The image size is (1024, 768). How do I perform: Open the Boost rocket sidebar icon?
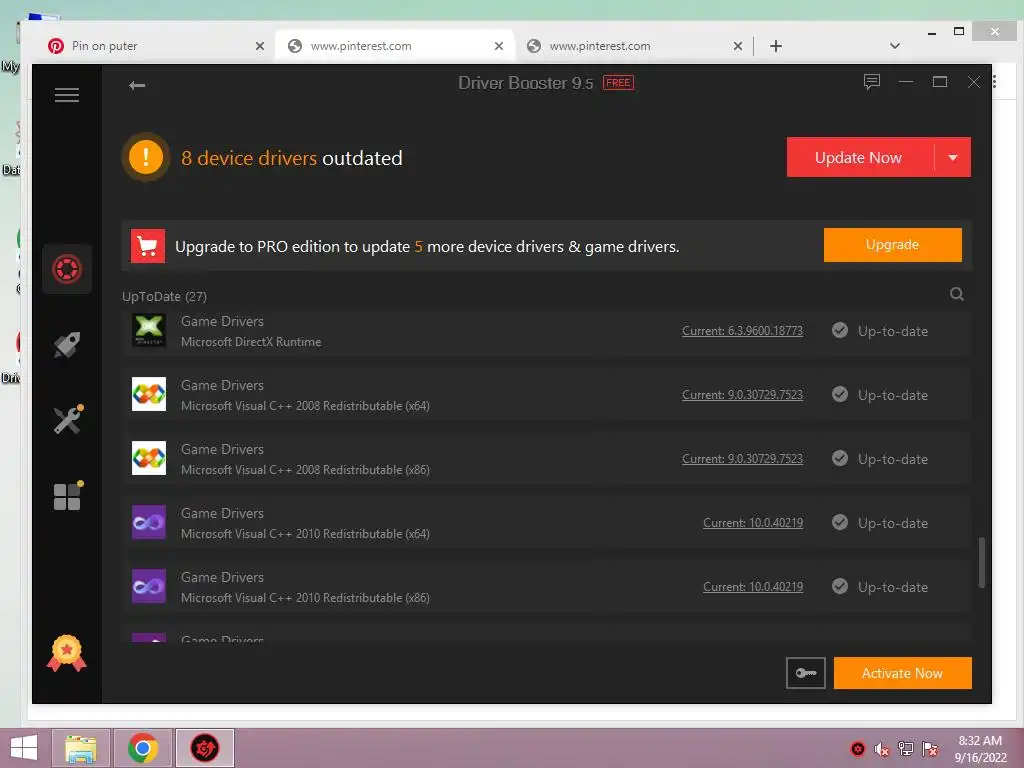coord(67,345)
